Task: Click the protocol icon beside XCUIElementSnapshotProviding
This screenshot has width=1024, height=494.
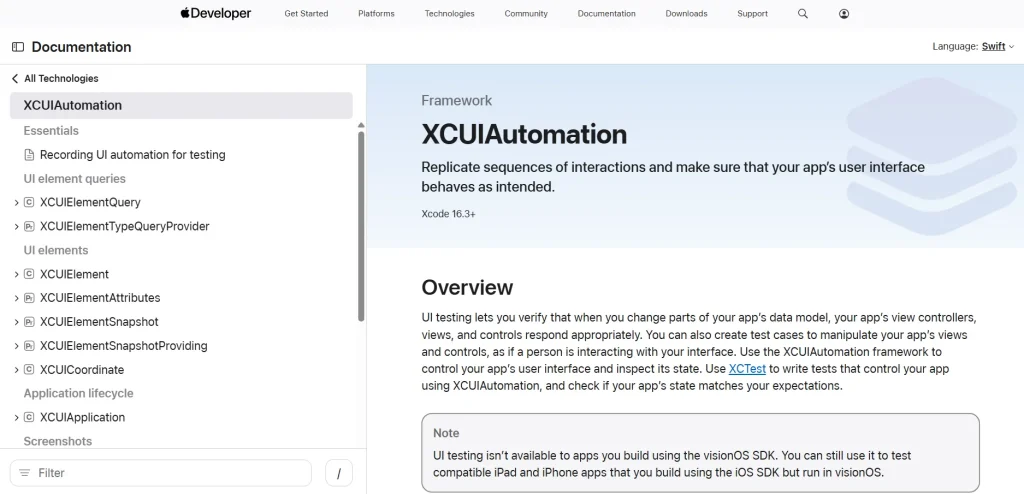Action: coord(29,346)
